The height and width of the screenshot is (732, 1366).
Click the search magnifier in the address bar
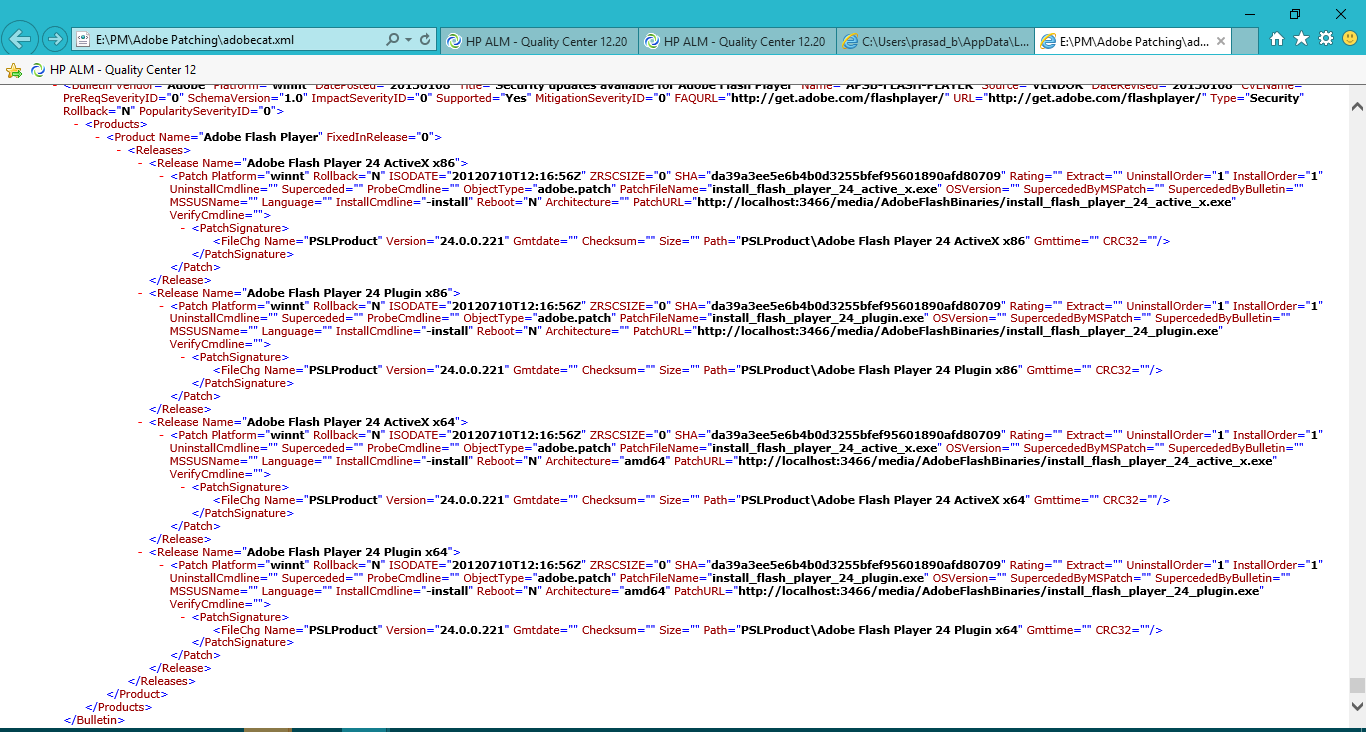point(393,40)
